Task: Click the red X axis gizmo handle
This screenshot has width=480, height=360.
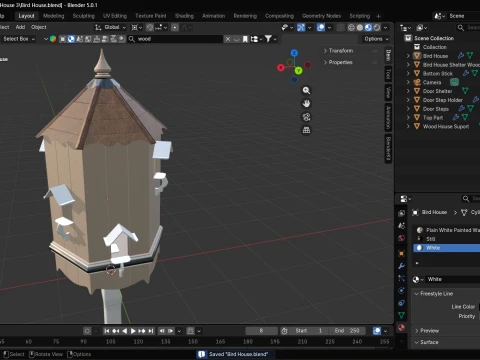Action: pyautogui.click(x=281, y=68)
